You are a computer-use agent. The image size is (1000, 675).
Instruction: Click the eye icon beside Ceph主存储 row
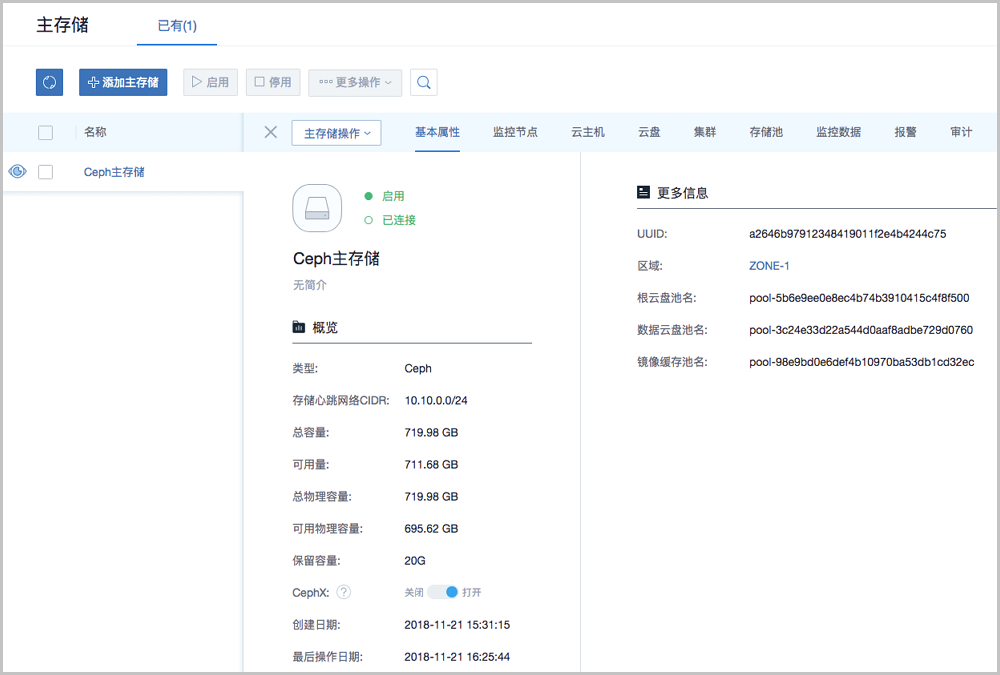point(17,172)
